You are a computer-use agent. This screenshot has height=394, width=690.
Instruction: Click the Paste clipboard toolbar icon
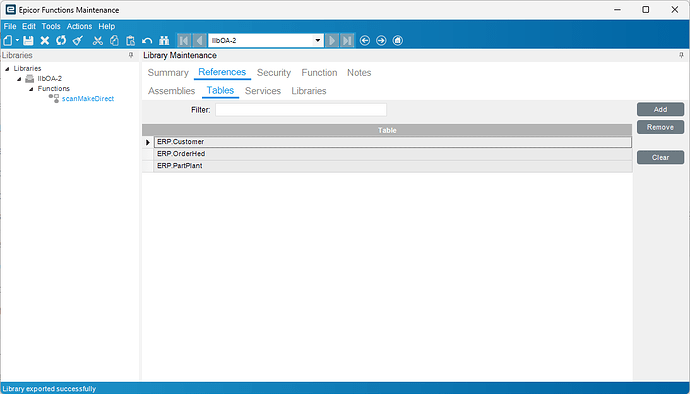130,41
